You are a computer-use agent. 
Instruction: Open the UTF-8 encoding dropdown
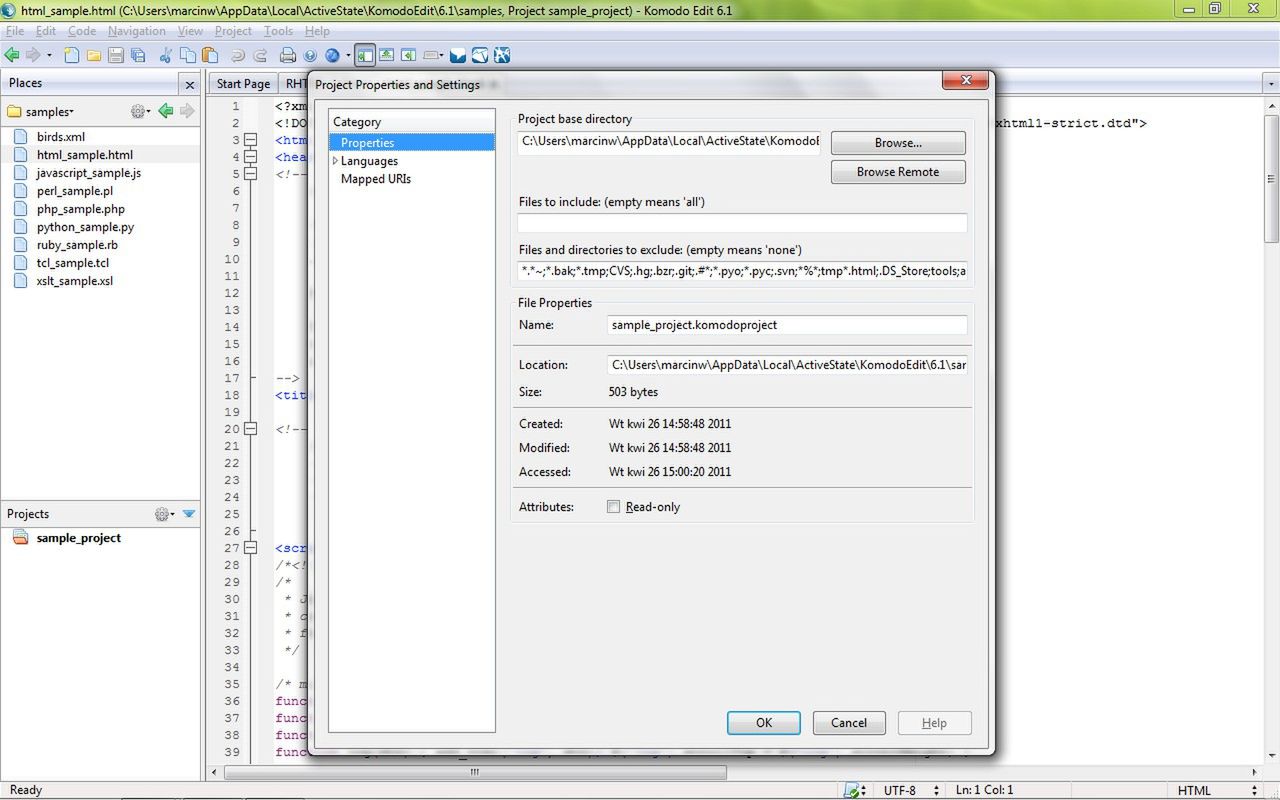[x=910, y=790]
